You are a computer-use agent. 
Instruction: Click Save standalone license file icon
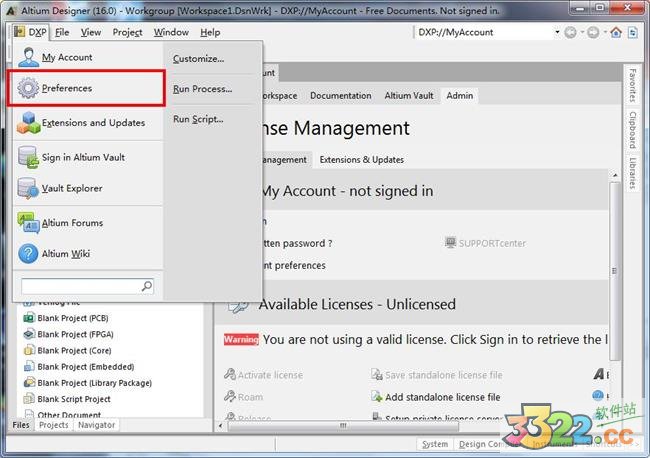376,374
